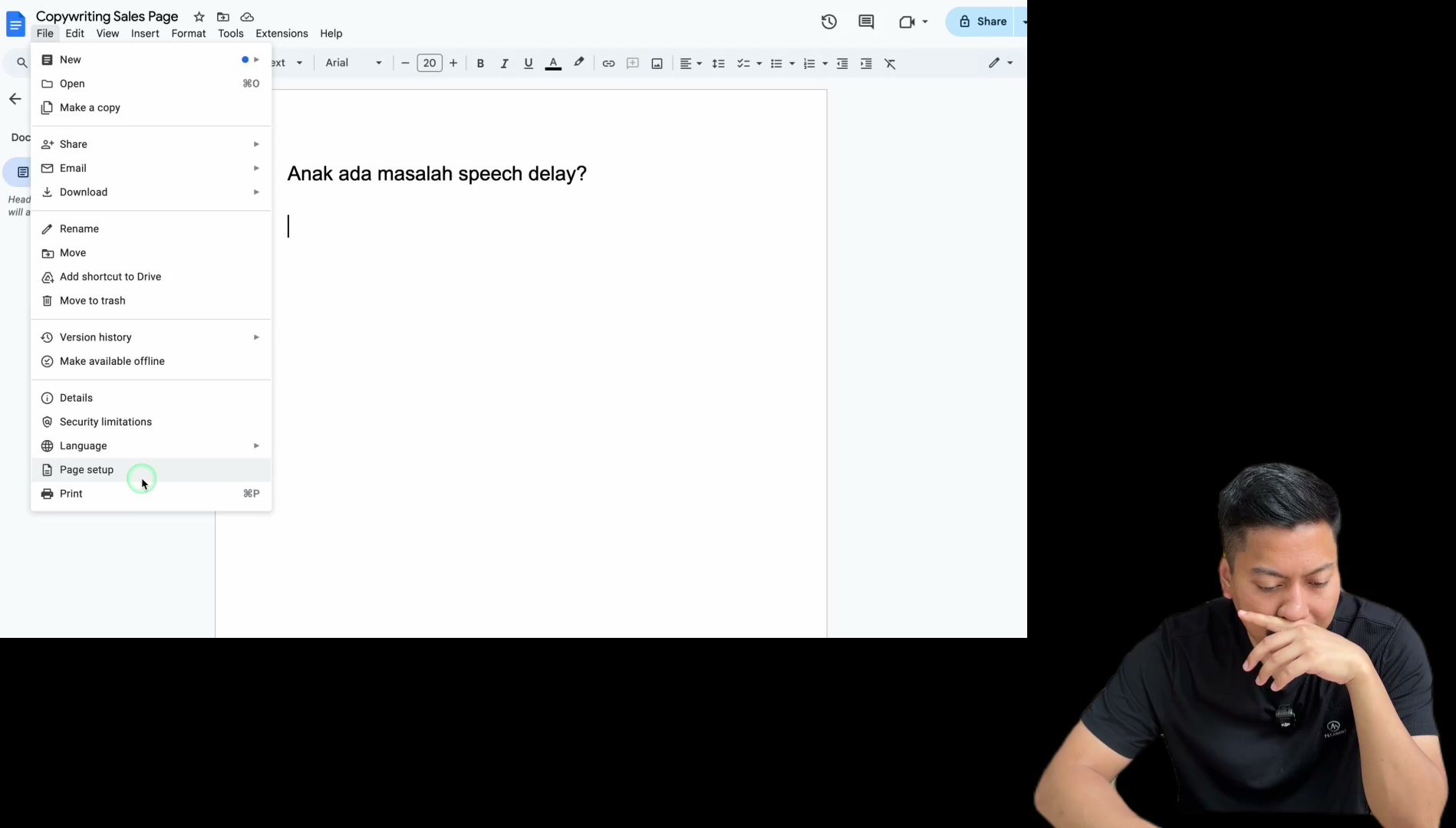Viewport: 1456px width, 828px height.
Task: Select Page setup in File menu
Action: coord(151,470)
